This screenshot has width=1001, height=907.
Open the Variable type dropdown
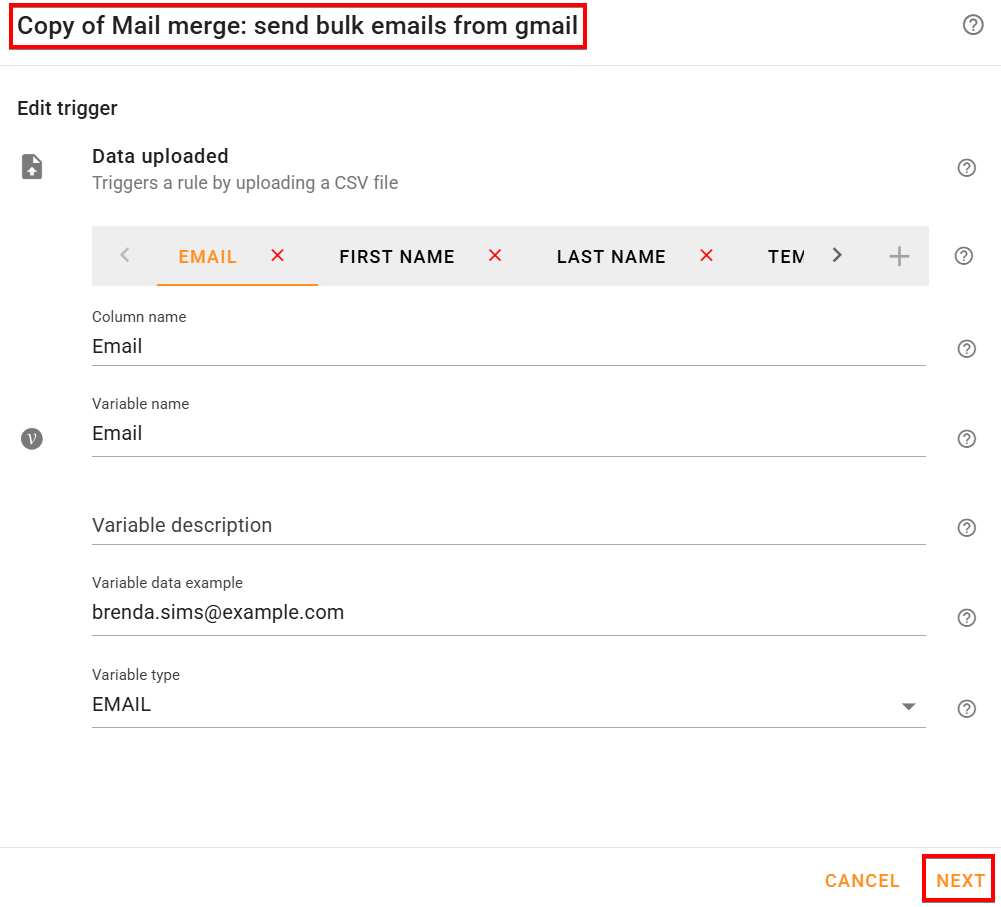click(908, 706)
